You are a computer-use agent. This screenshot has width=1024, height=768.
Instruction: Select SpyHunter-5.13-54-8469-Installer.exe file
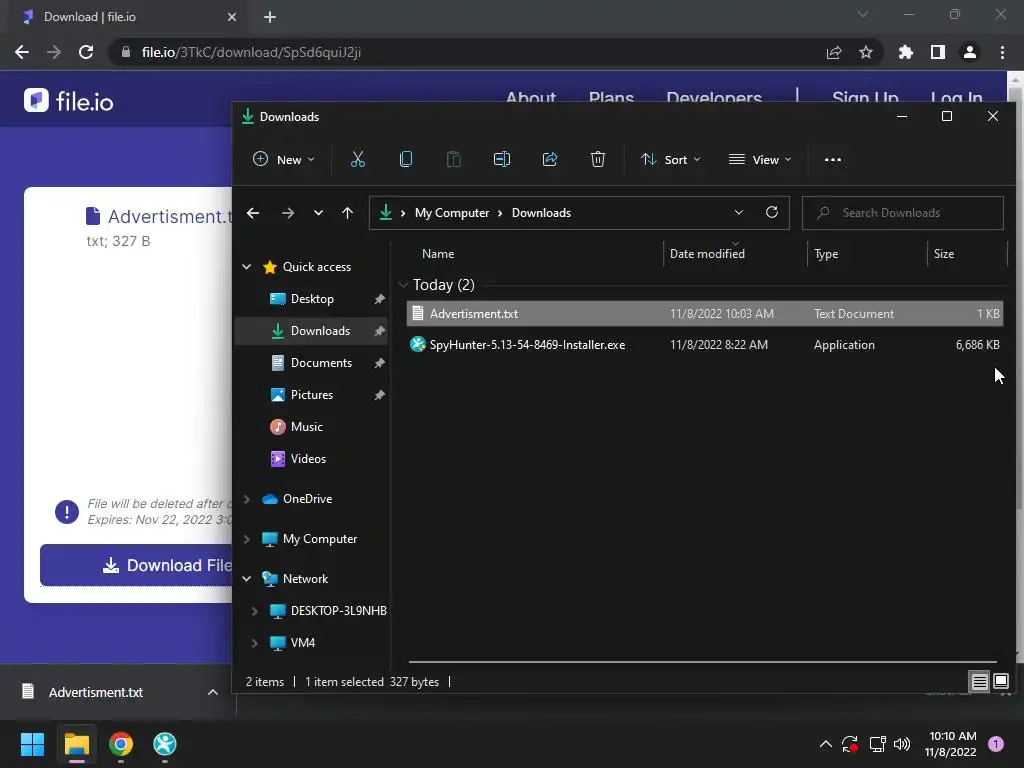704,345
